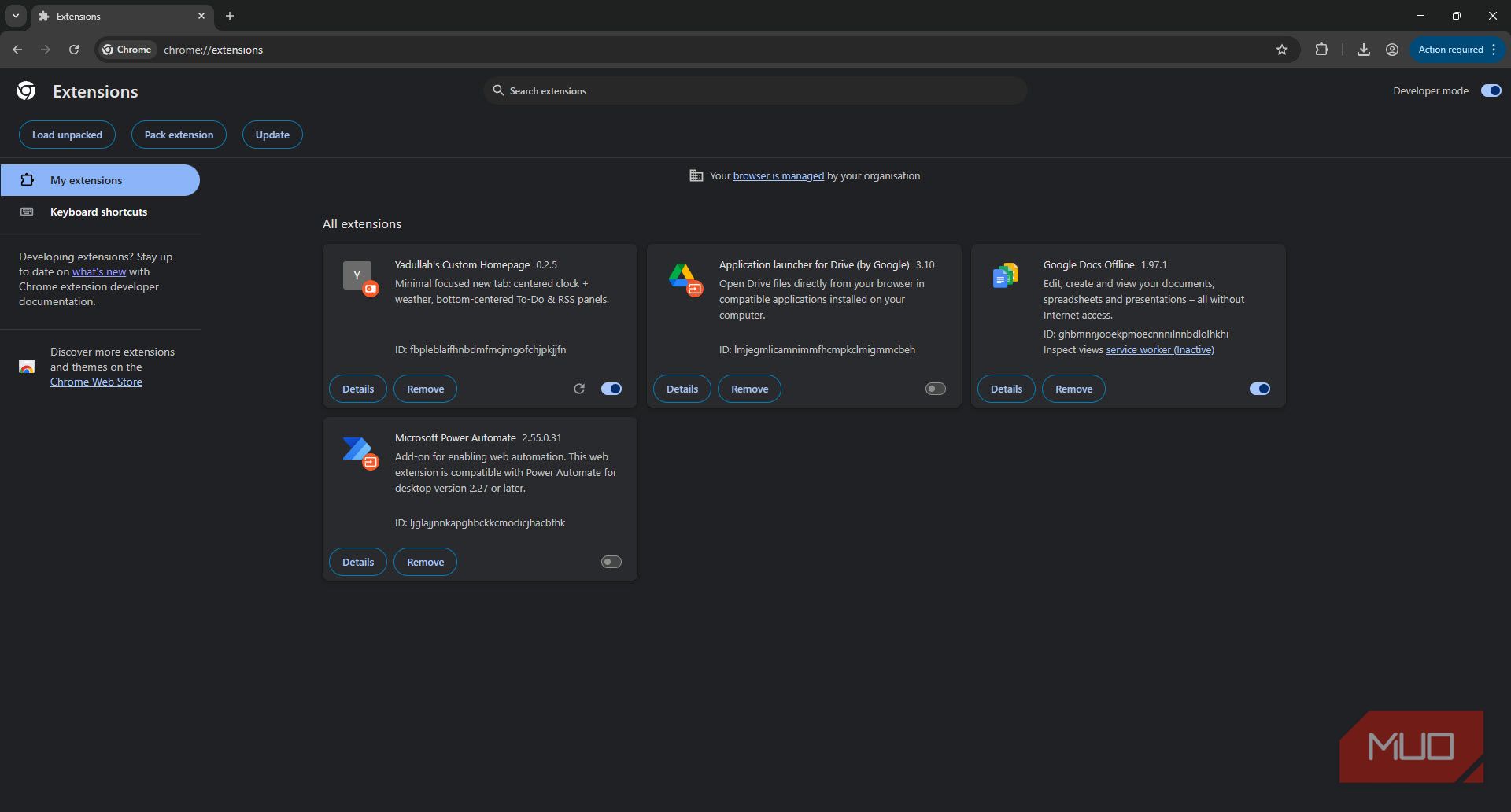1511x812 pixels.
Task: Click the Google Docs Offline icon
Action: pos(1006,275)
